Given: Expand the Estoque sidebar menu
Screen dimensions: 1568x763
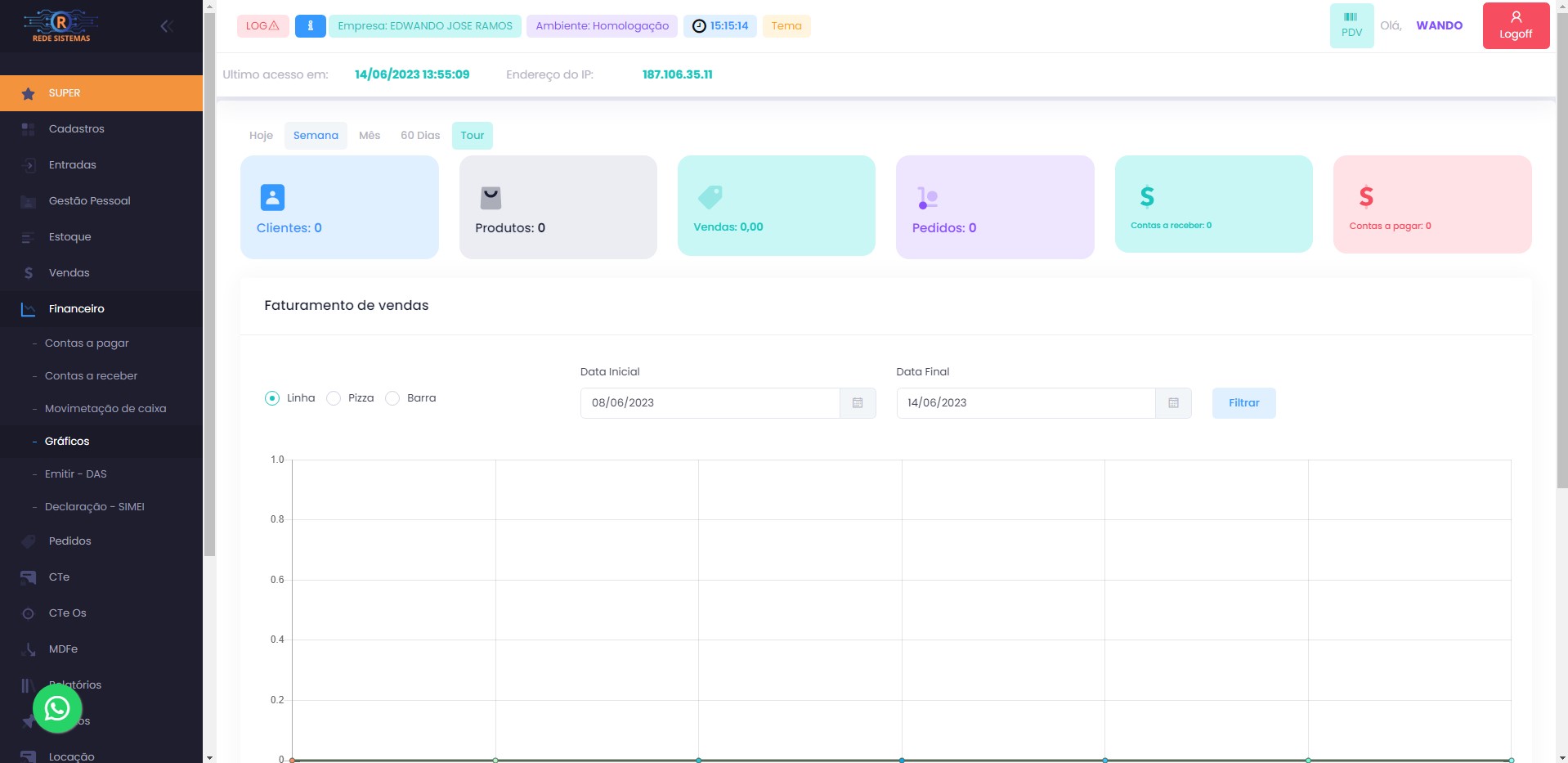Looking at the screenshot, I should click(69, 237).
